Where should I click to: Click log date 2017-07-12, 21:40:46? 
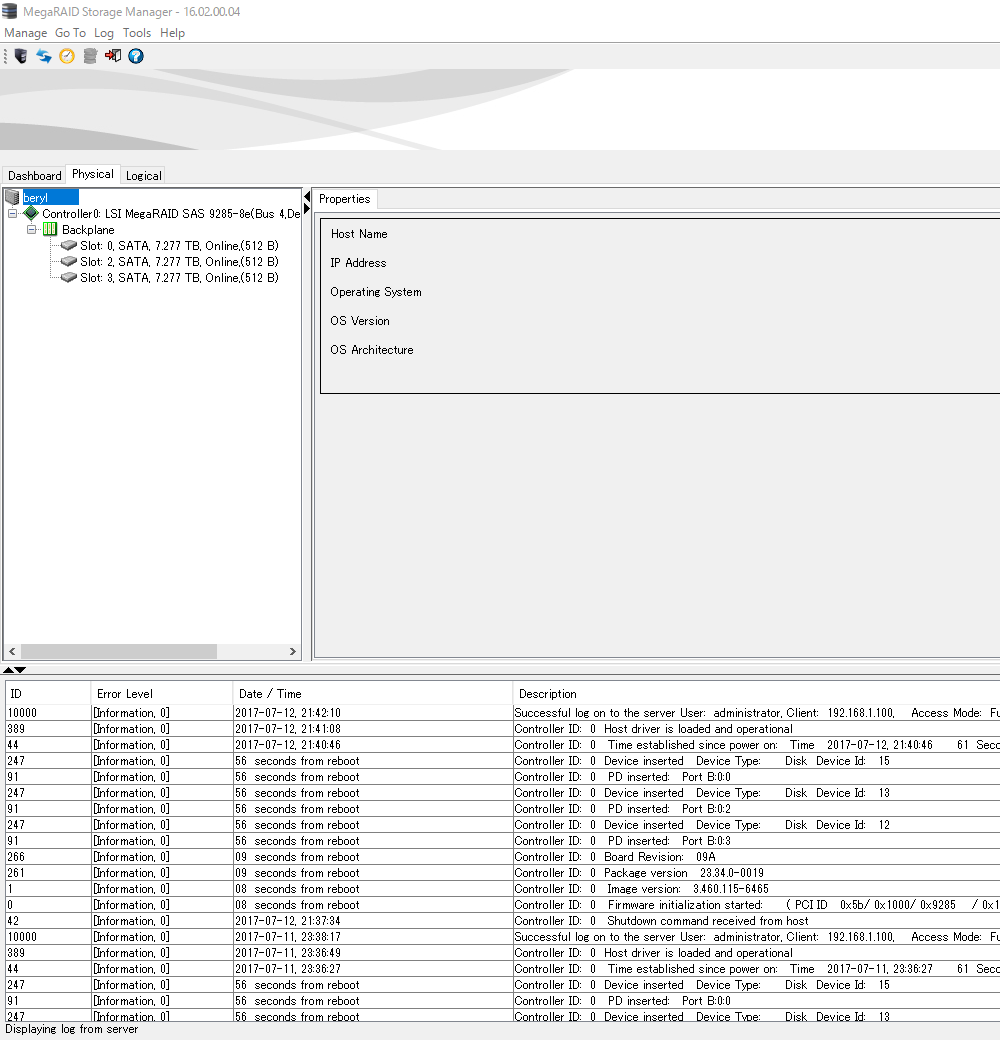coord(288,744)
